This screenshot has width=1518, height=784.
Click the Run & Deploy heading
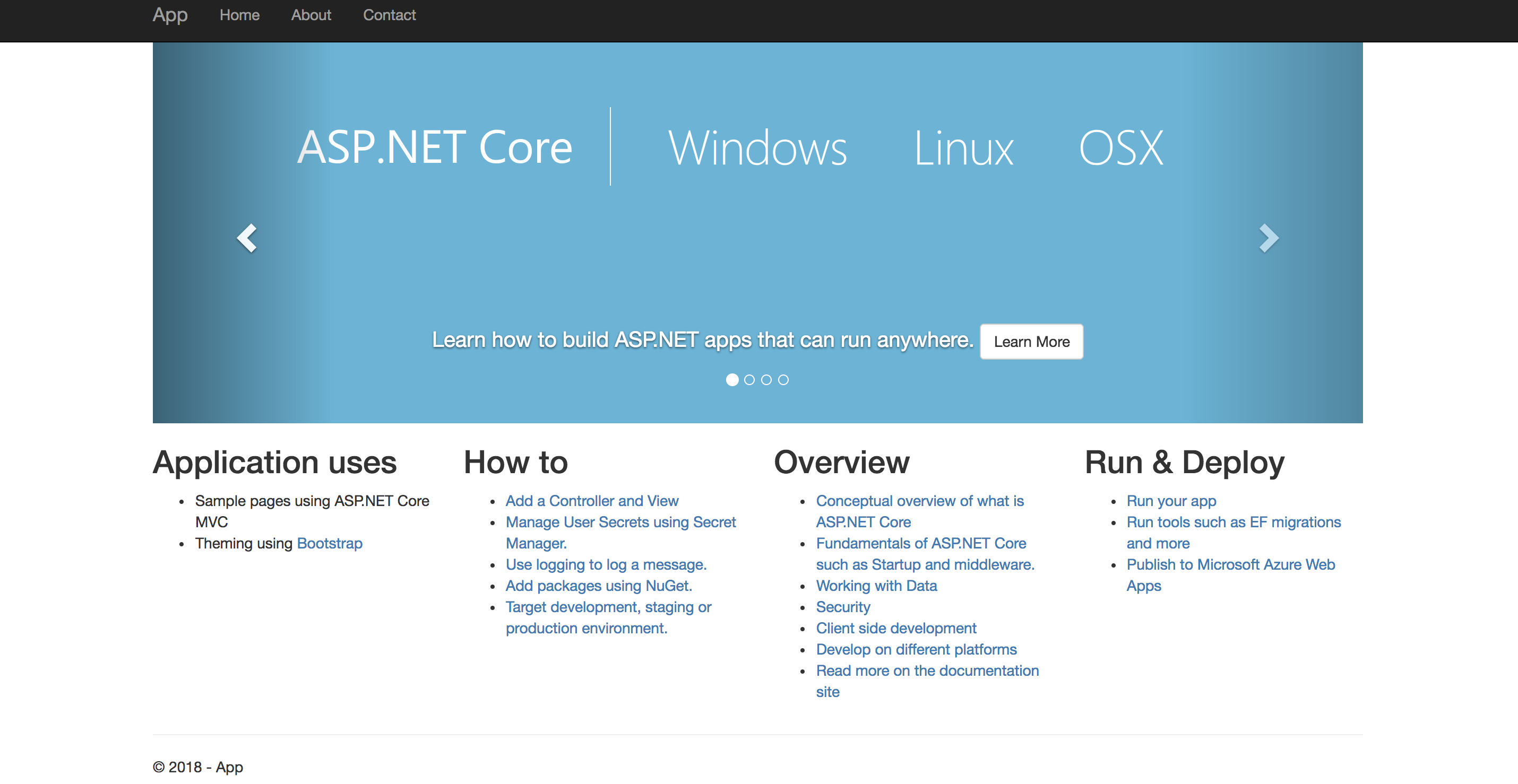1185,463
